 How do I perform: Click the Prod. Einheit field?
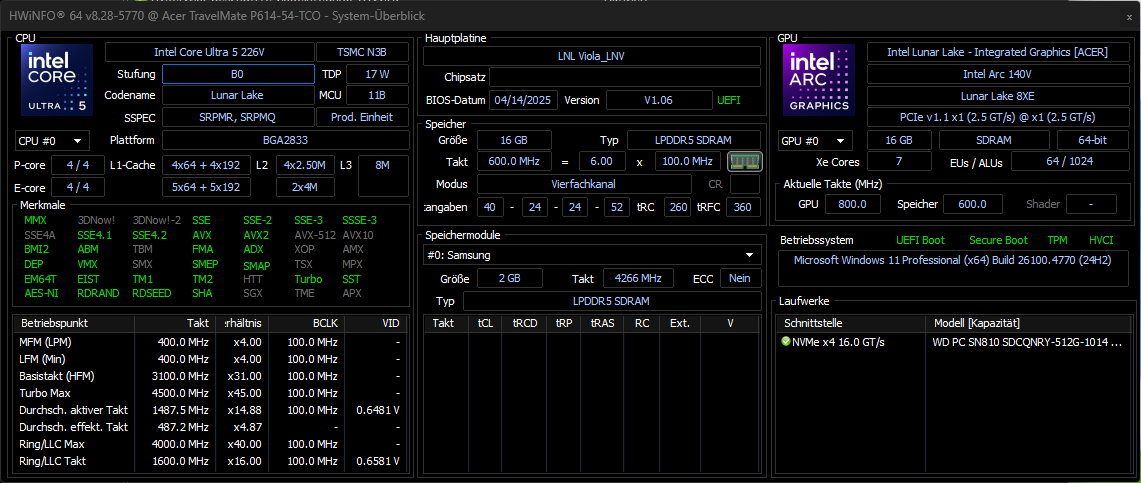[x=362, y=117]
